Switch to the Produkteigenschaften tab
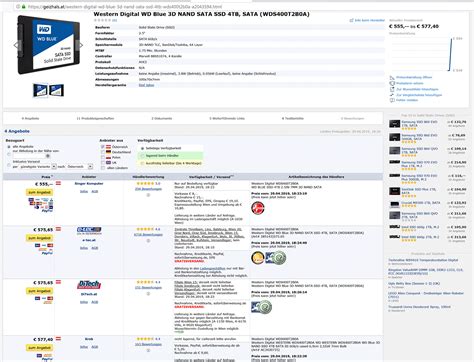 [x=95, y=118]
